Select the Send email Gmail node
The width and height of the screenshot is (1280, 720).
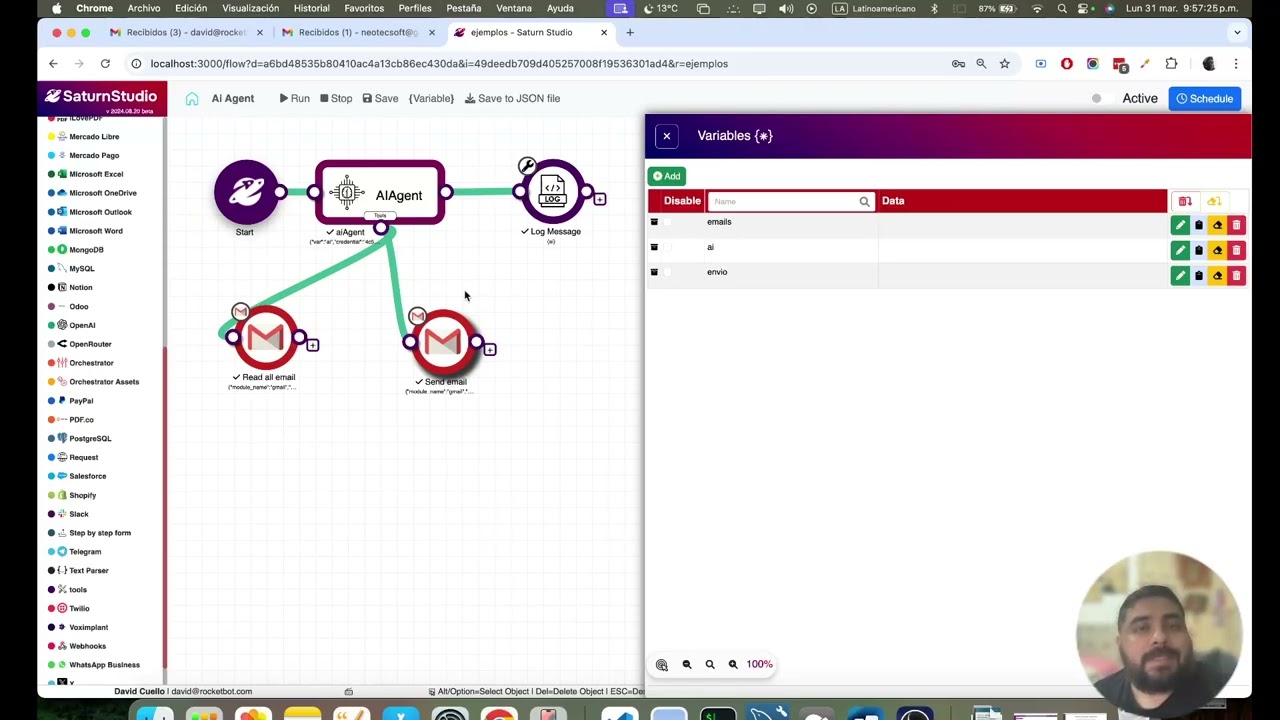(443, 343)
